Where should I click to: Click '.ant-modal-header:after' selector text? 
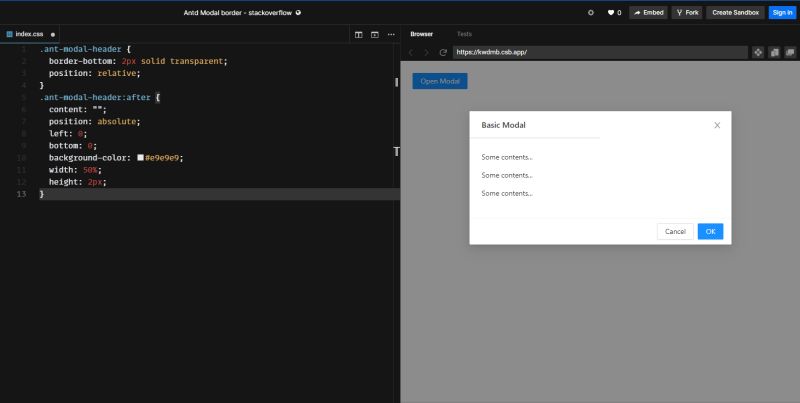tap(95, 97)
